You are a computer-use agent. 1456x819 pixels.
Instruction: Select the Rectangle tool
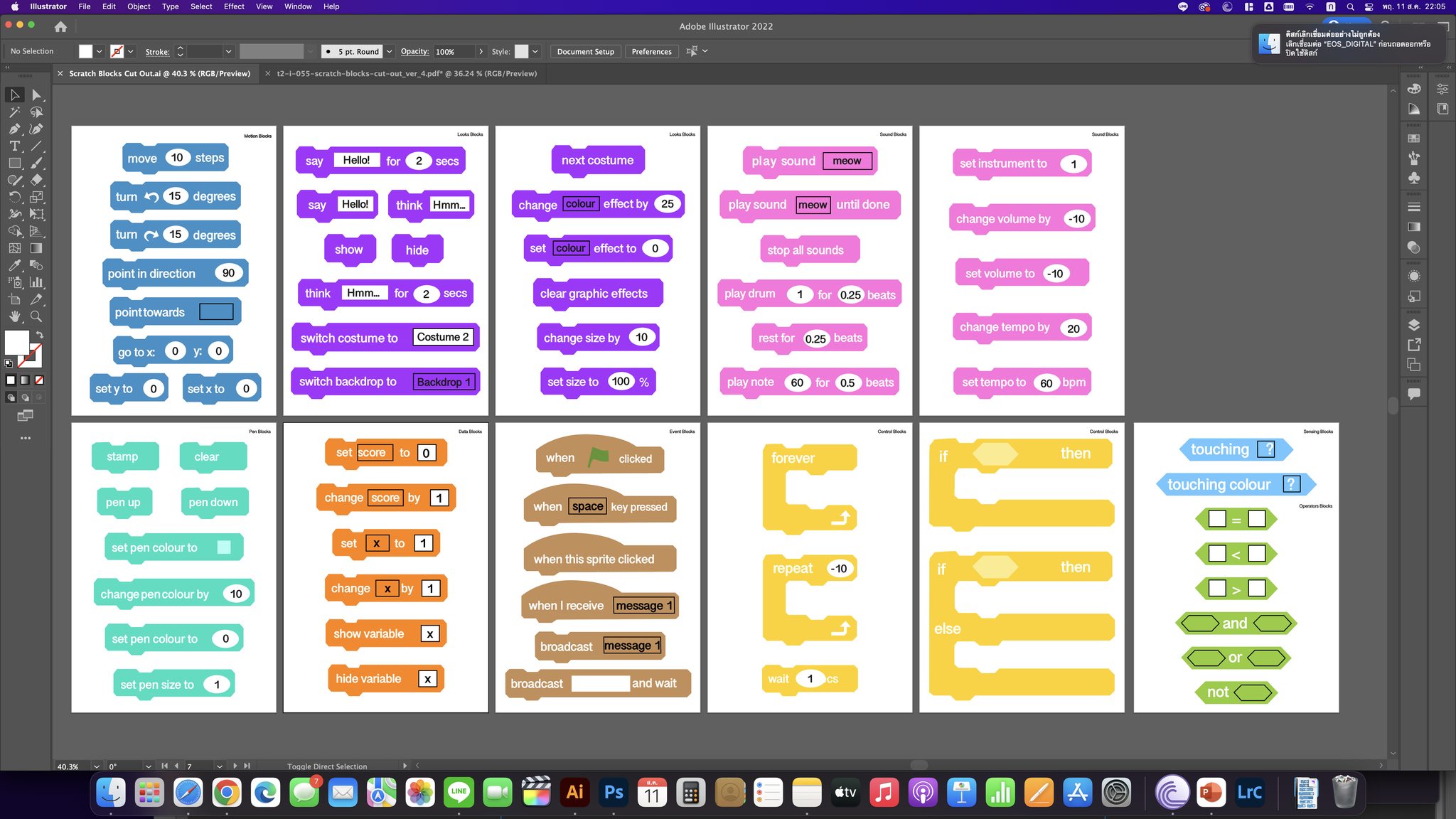tap(15, 163)
